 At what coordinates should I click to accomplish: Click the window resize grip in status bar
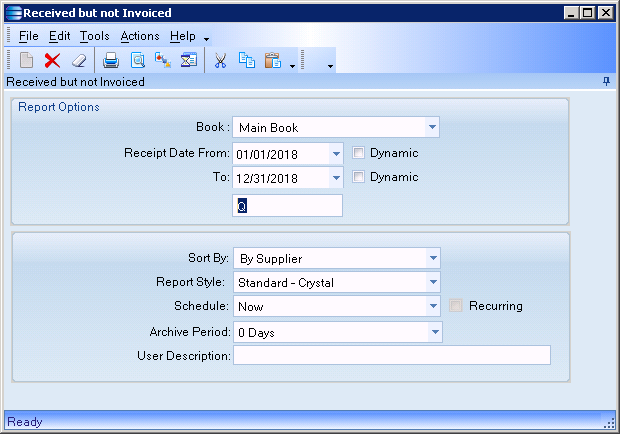point(609,423)
